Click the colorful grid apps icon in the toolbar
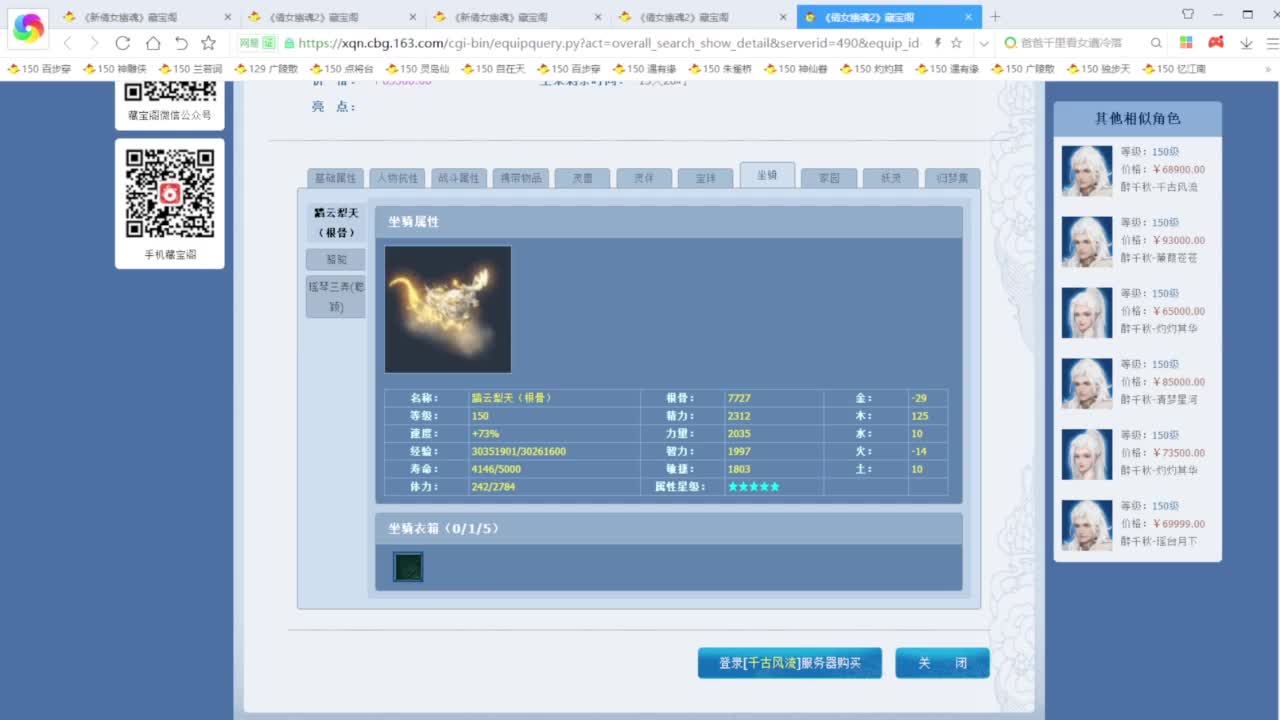The height and width of the screenshot is (720, 1280). [x=1184, y=44]
